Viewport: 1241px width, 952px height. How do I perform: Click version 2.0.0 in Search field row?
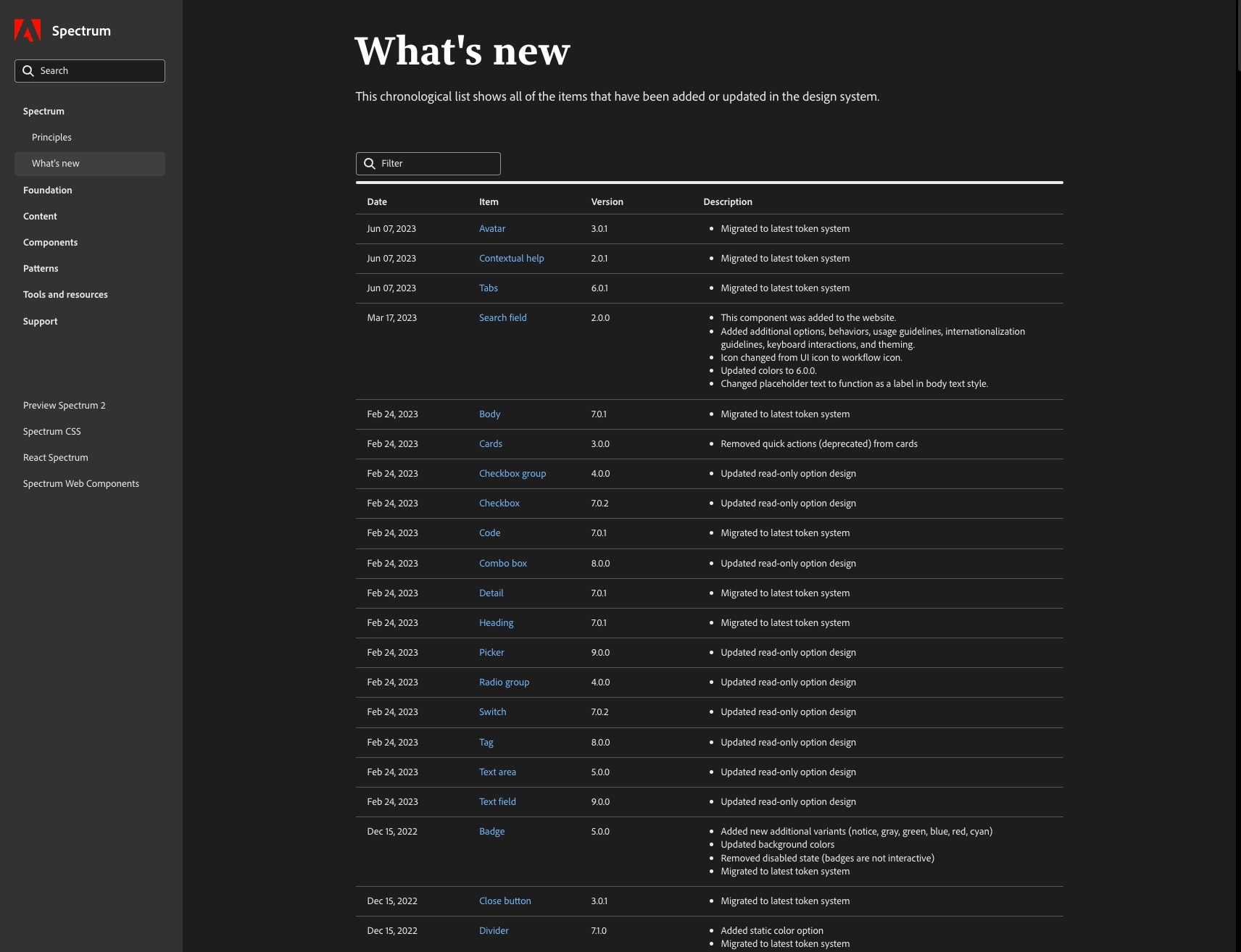[600, 318]
